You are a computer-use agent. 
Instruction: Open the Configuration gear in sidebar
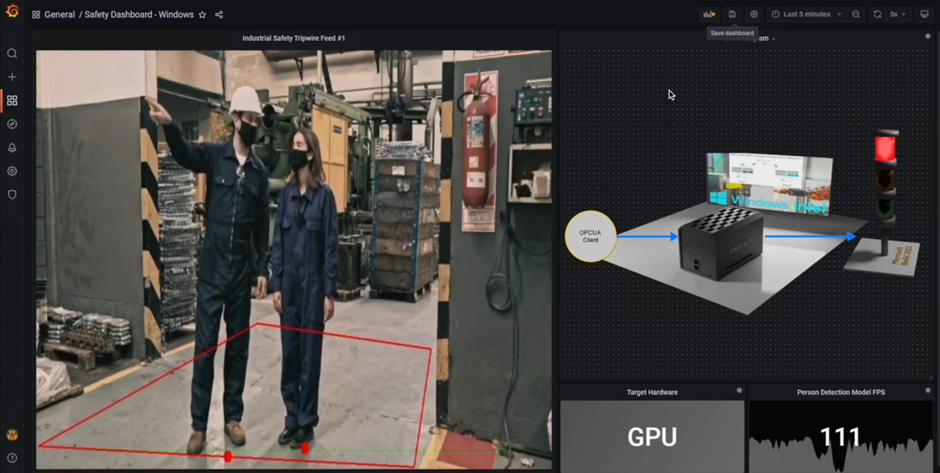[12, 171]
